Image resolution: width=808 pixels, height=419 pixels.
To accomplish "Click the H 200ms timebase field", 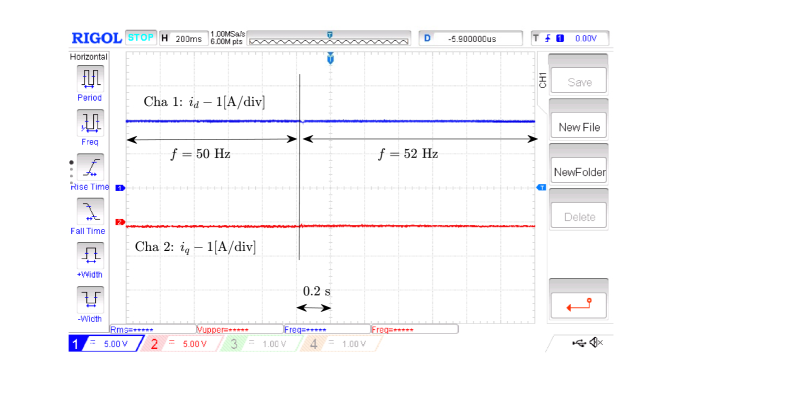I will (x=183, y=38).
